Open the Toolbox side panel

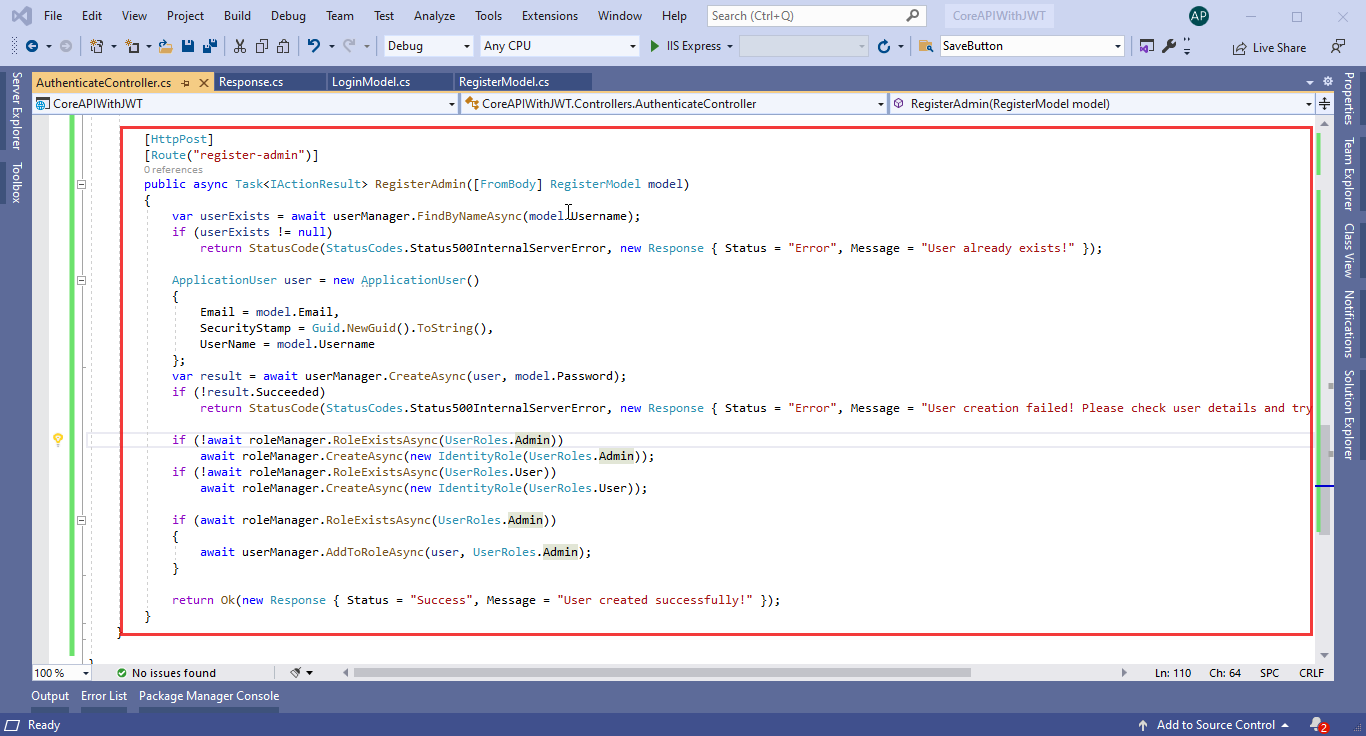point(15,183)
